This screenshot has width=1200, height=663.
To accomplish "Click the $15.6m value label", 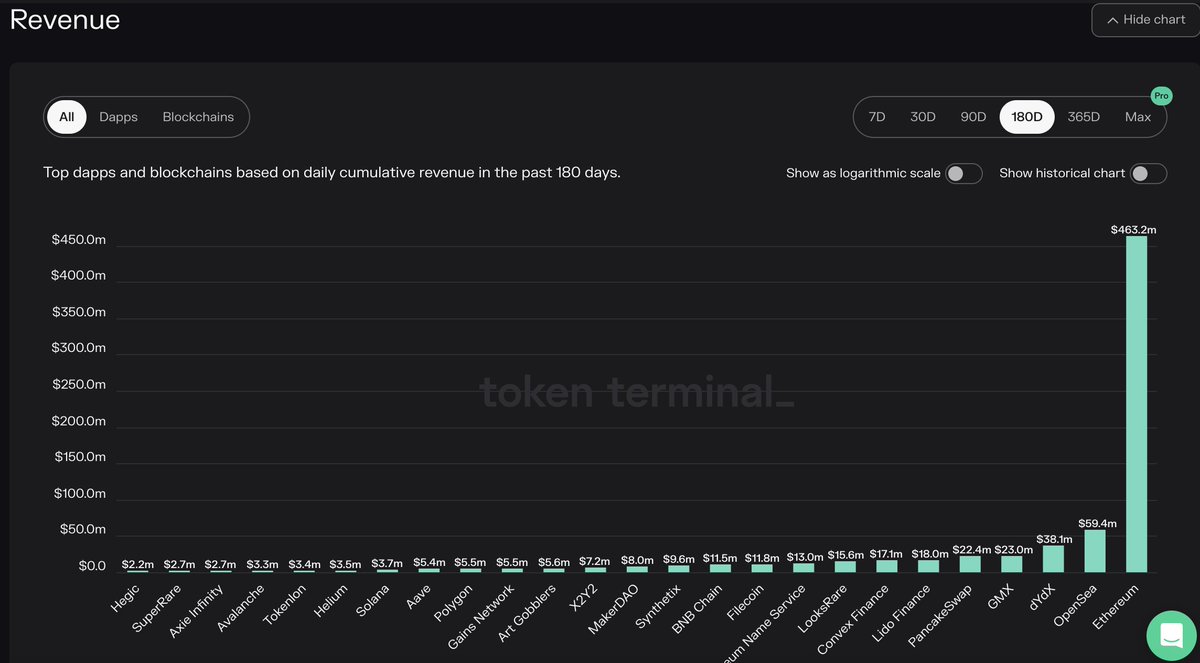I will click(845, 554).
